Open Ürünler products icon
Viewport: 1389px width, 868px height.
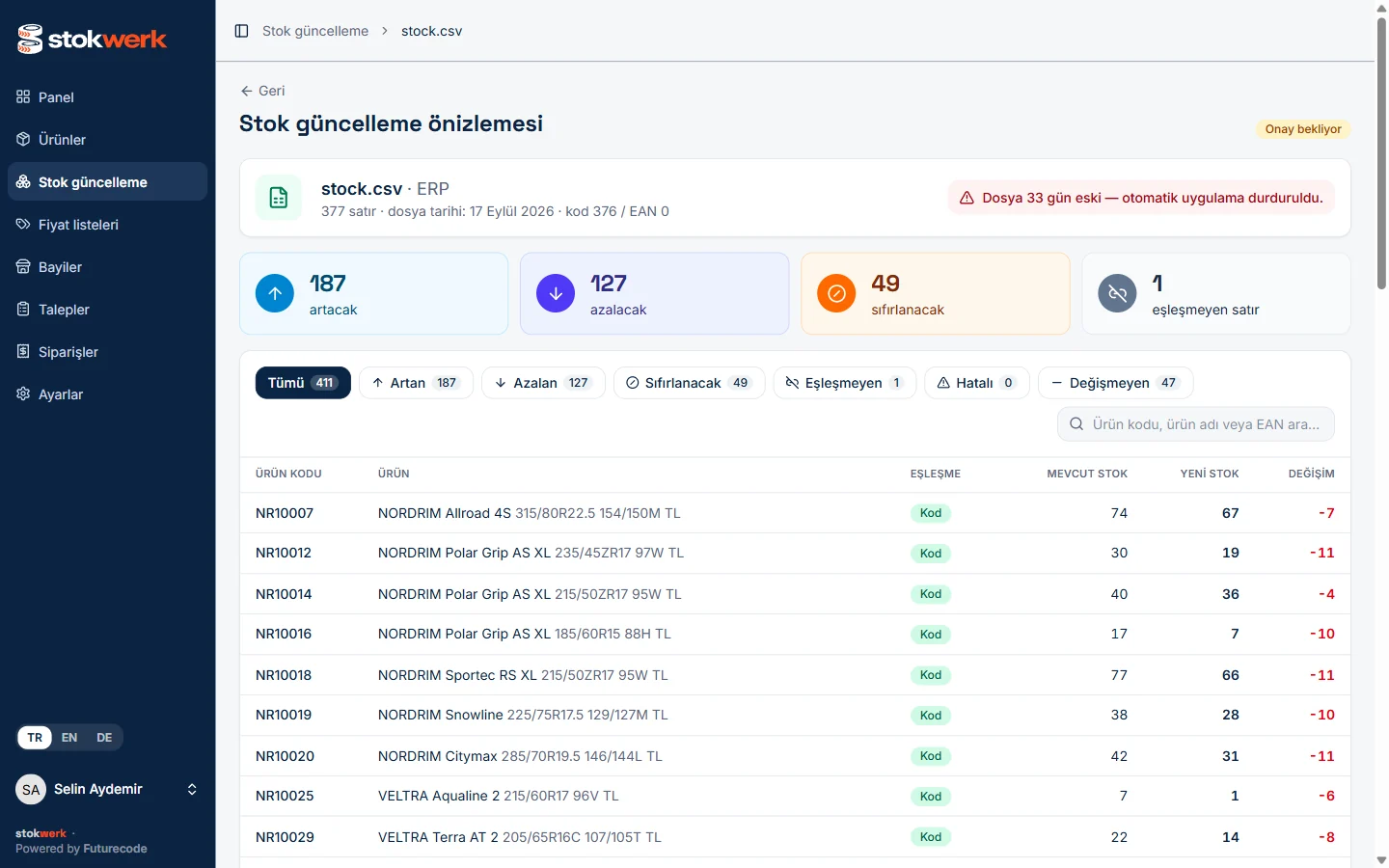click(23, 139)
